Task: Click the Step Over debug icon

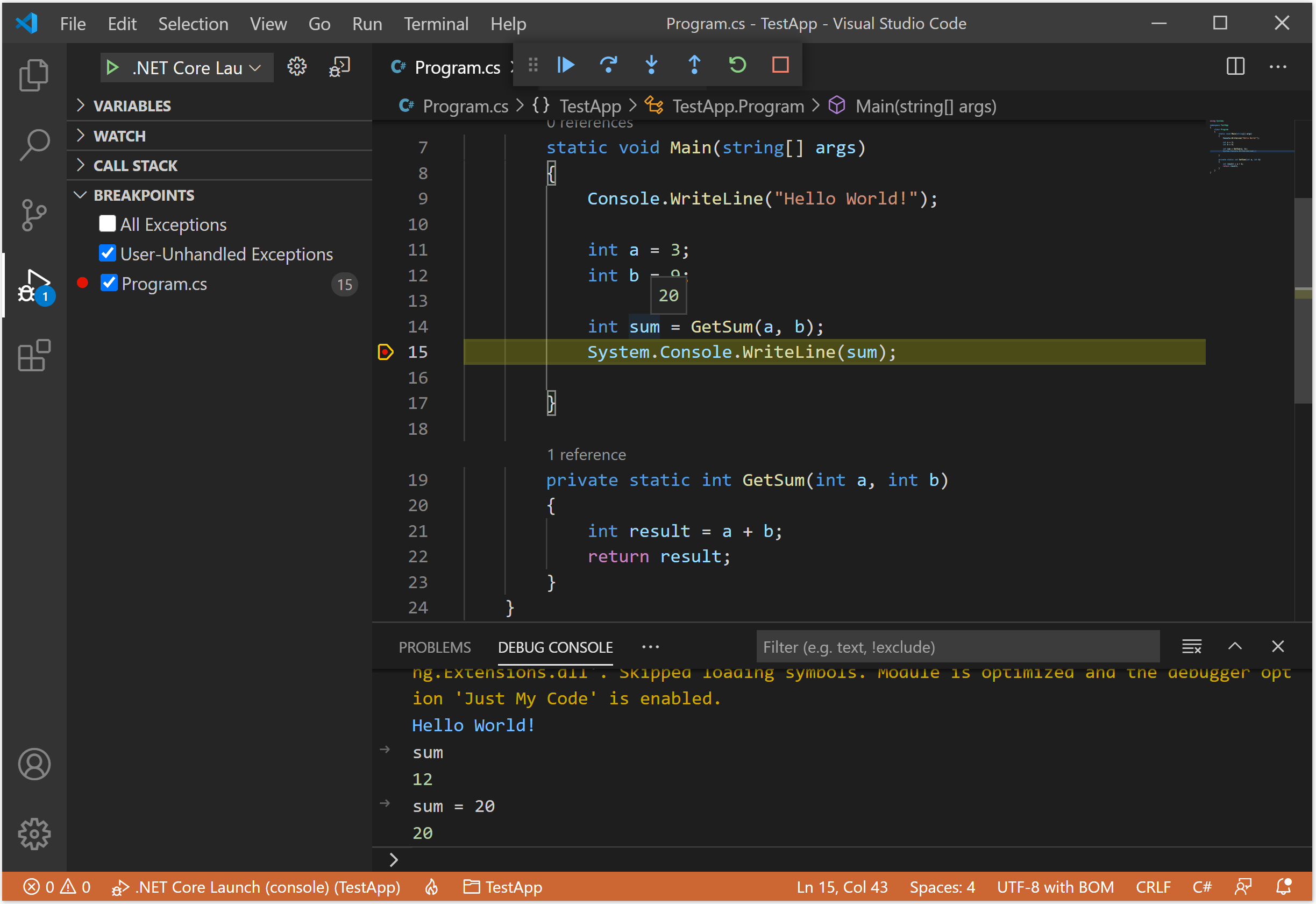Action: coord(608,65)
